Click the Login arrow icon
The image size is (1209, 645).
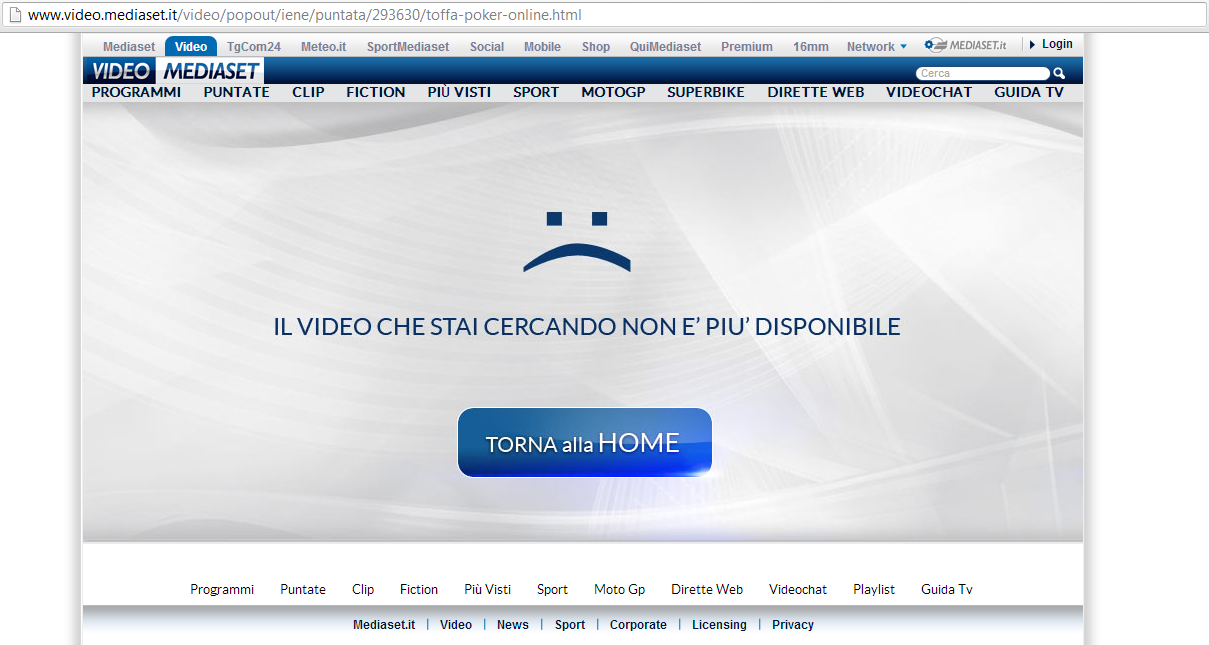[1033, 45]
